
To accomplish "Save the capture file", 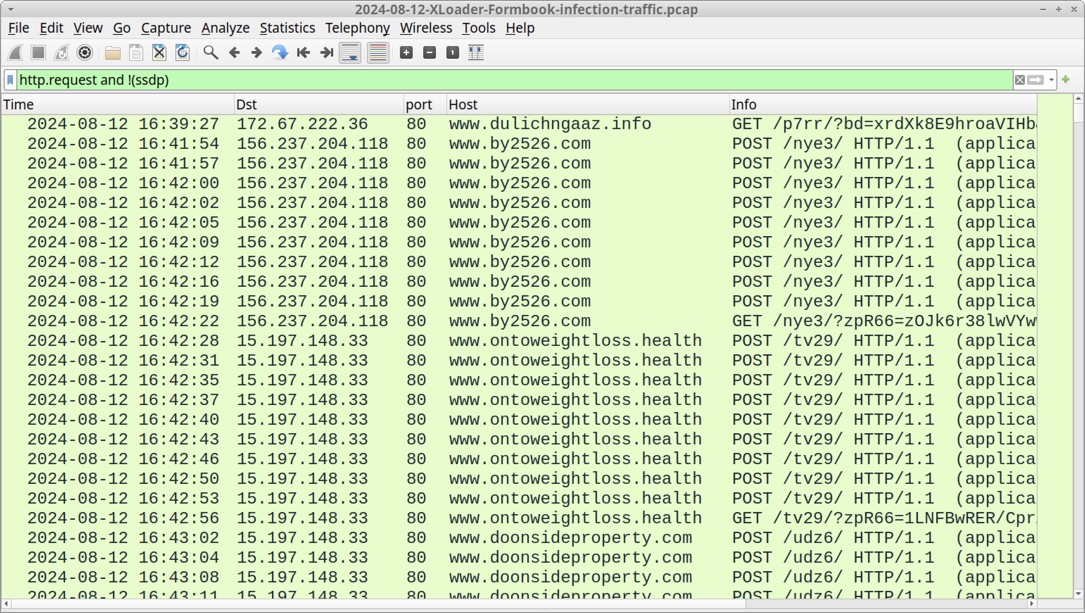I will [x=136, y=53].
